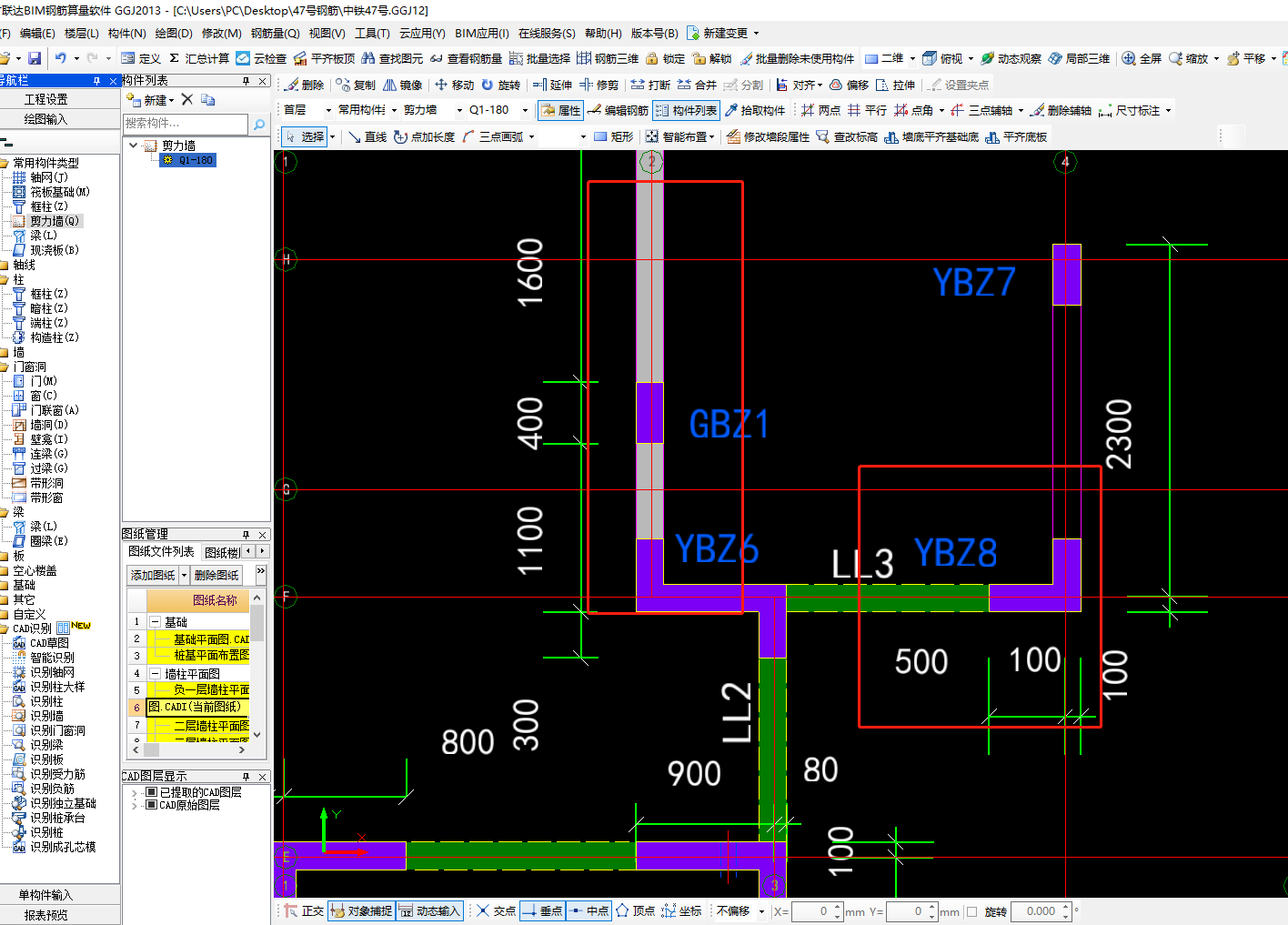This screenshot has width=1288, height=925.
Task: Collapse 墙柱平面图 drawing group
Action: click(155, 674)
